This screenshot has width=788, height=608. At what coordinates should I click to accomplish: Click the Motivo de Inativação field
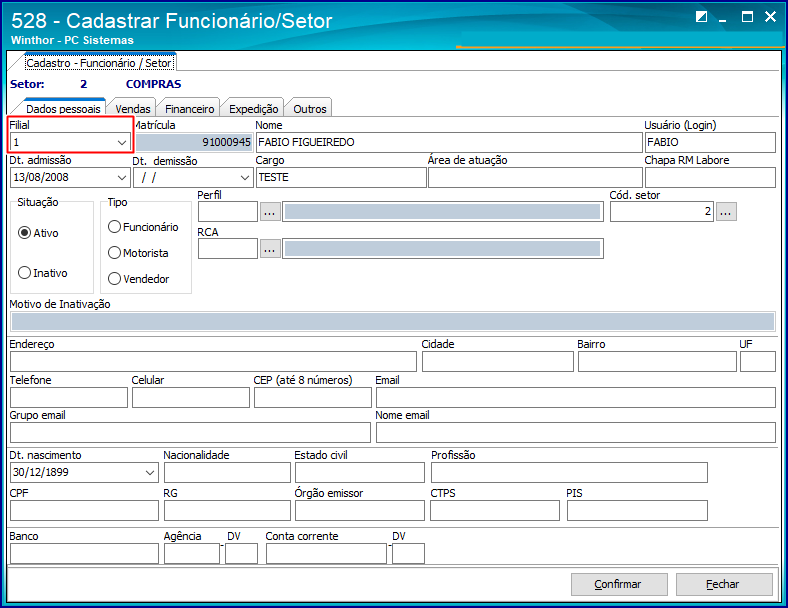pyautogui.click(x=393, y=322)
